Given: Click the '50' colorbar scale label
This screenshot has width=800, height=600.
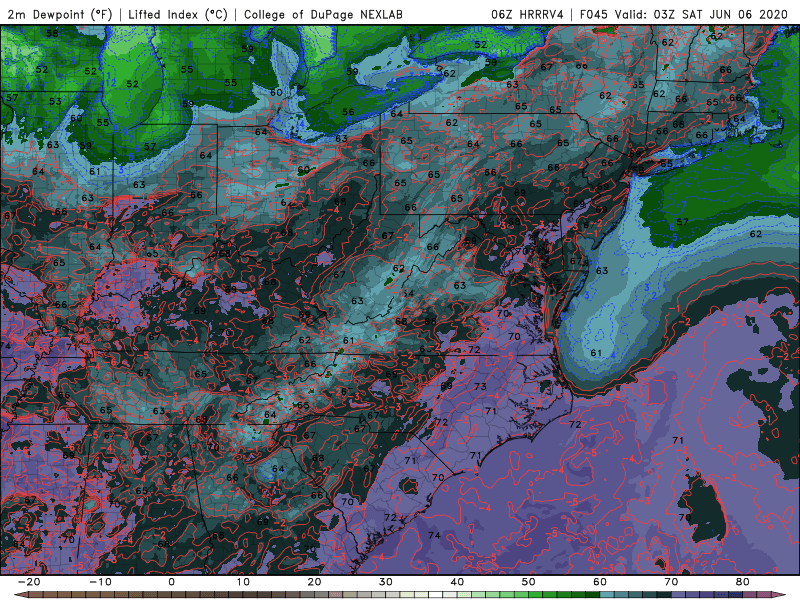Looking at the screenshot, I should tap(529, 582).
